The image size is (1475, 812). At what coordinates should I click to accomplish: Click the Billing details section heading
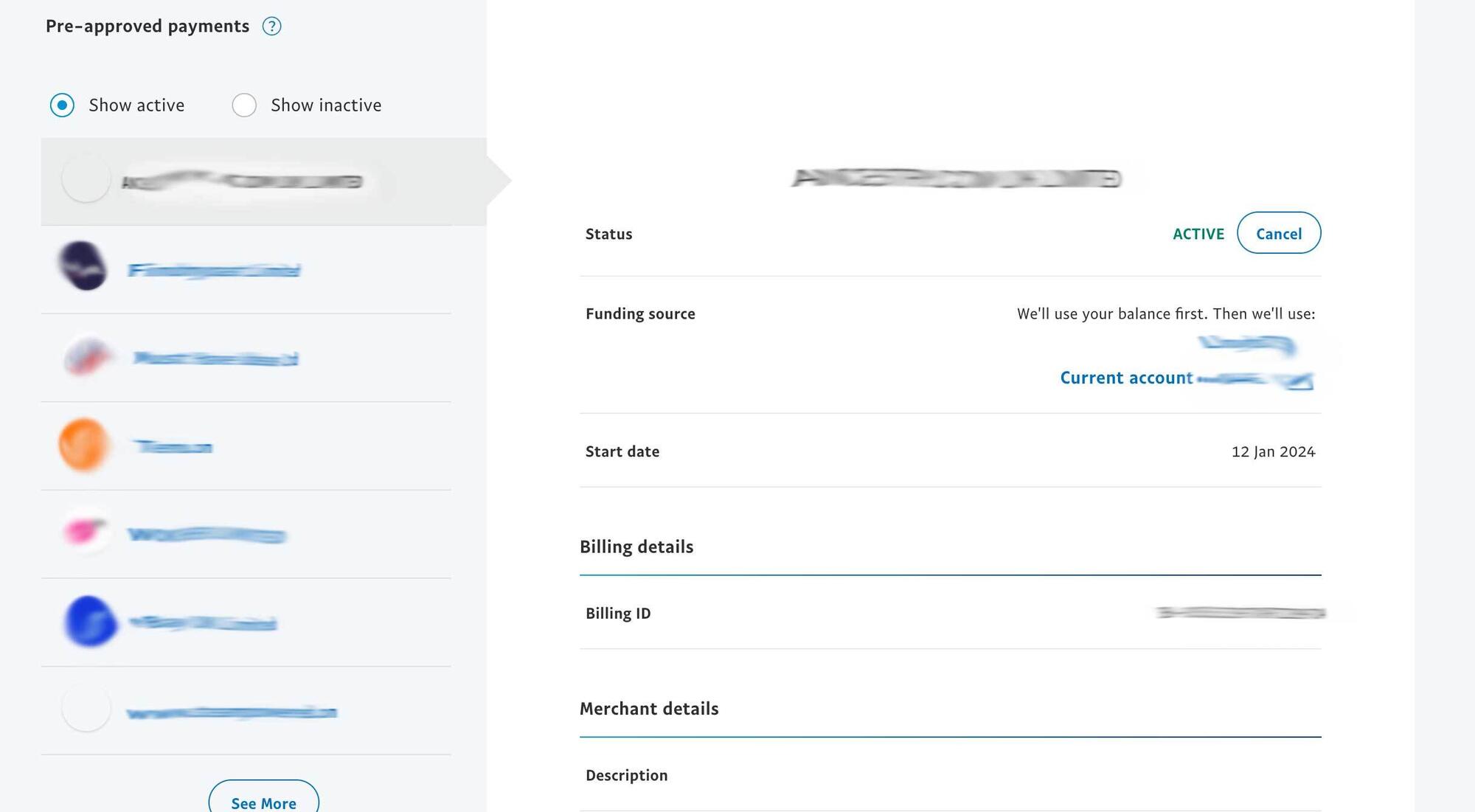pyautogui.click(x=636, y=547)
